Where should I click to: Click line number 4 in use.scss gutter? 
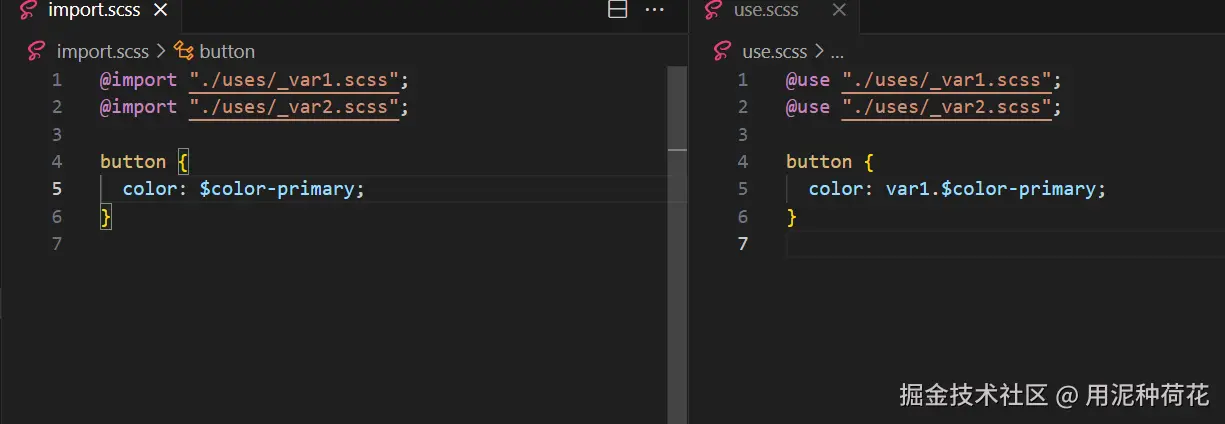pyautogui.click(x=743, y=161)
